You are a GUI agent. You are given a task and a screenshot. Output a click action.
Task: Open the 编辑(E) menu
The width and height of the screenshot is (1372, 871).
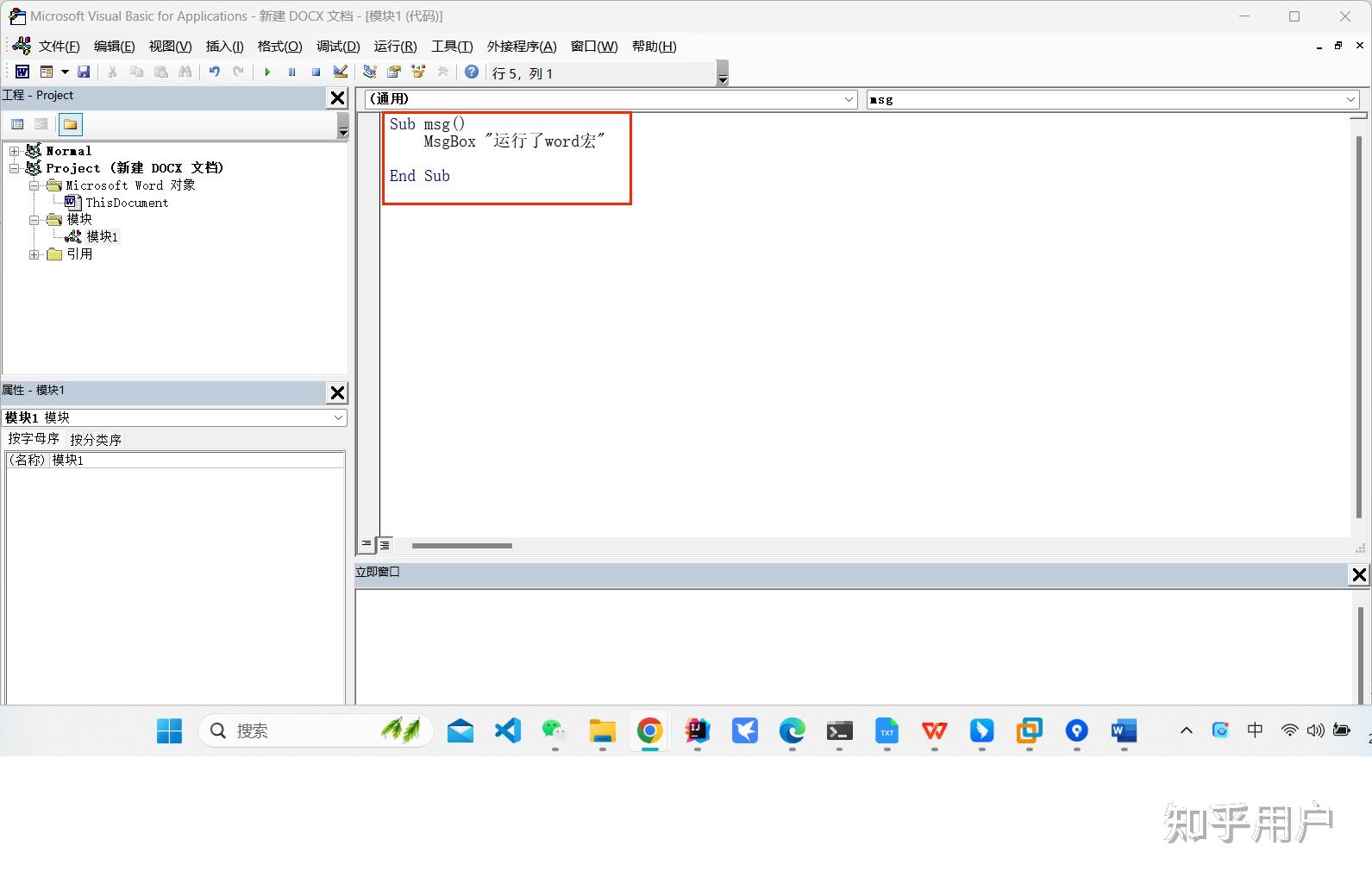pos(114,47)
